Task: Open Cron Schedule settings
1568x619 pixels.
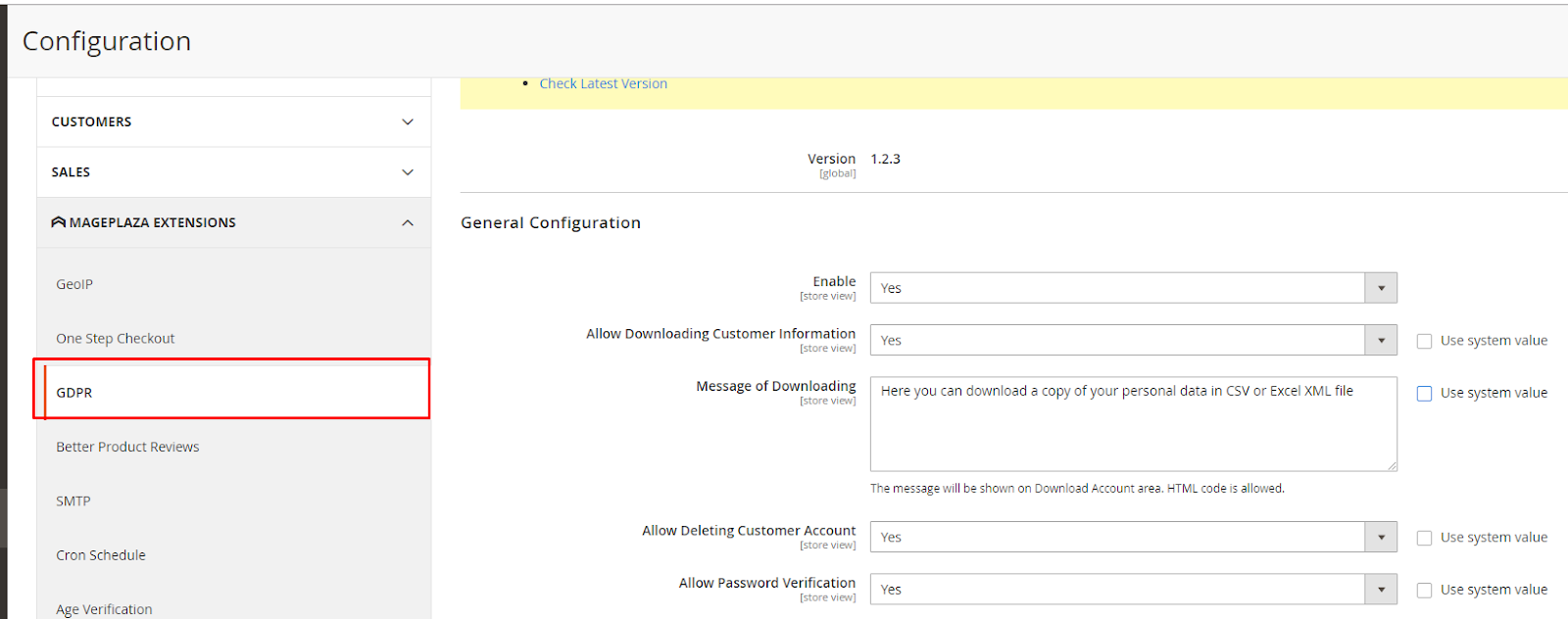Action: click(101, 555)
